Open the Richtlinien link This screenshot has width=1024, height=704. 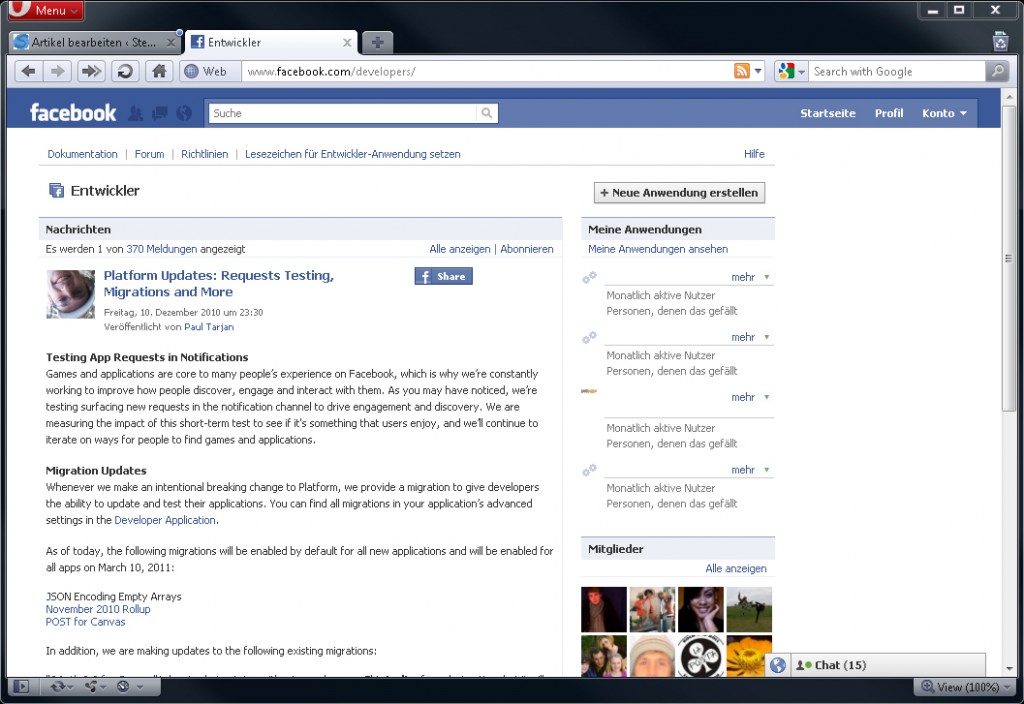click(x=204, y=154)
